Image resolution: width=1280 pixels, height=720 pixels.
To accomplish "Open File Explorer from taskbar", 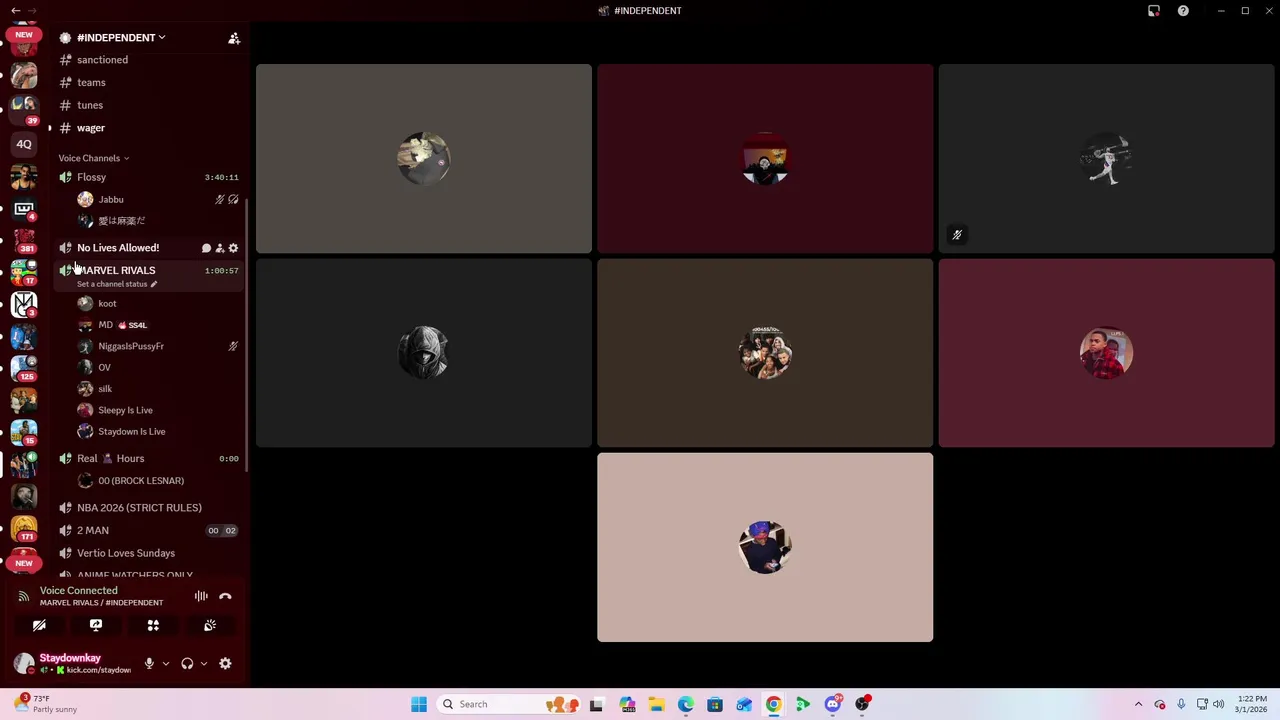I will 656,704.
